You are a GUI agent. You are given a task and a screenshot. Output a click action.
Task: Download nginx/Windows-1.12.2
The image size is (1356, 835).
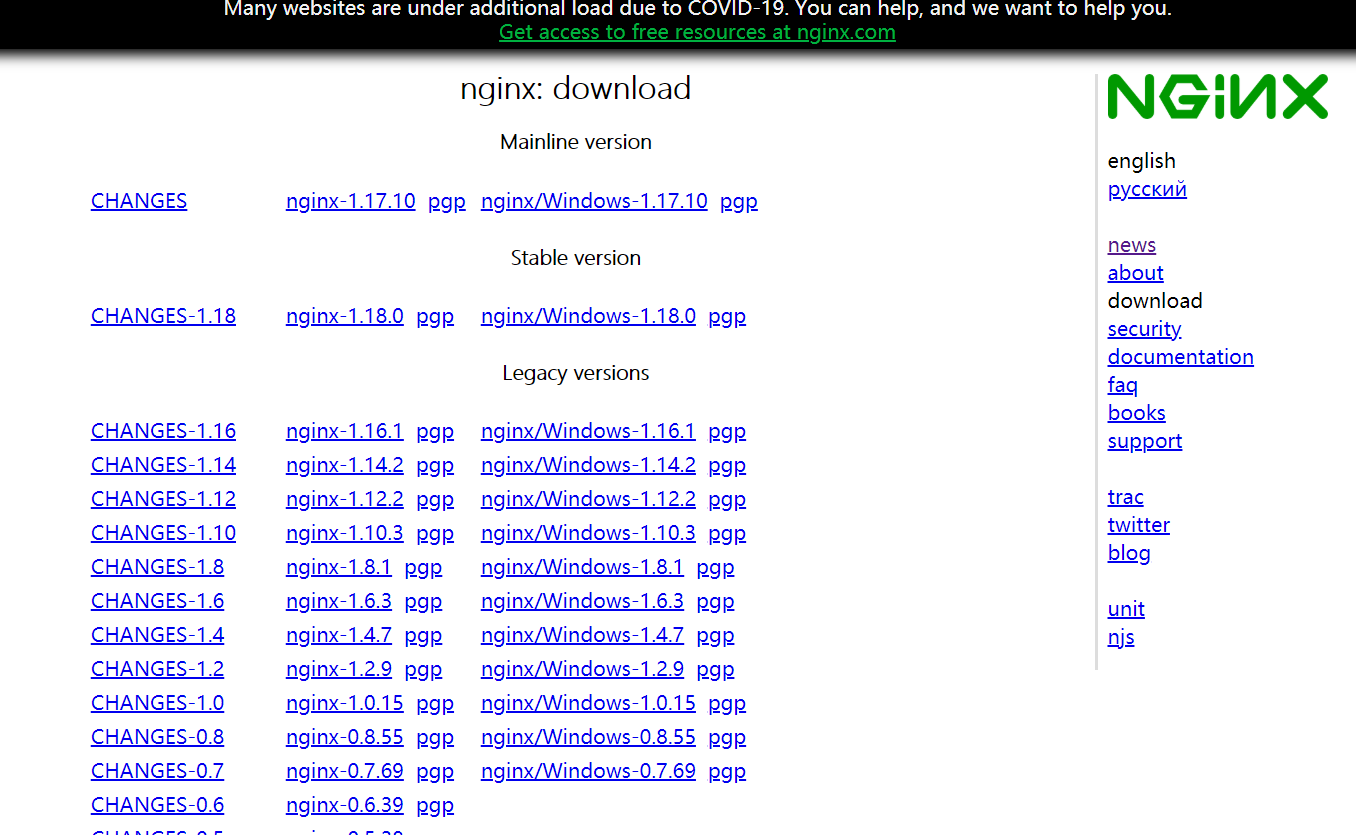588,499
